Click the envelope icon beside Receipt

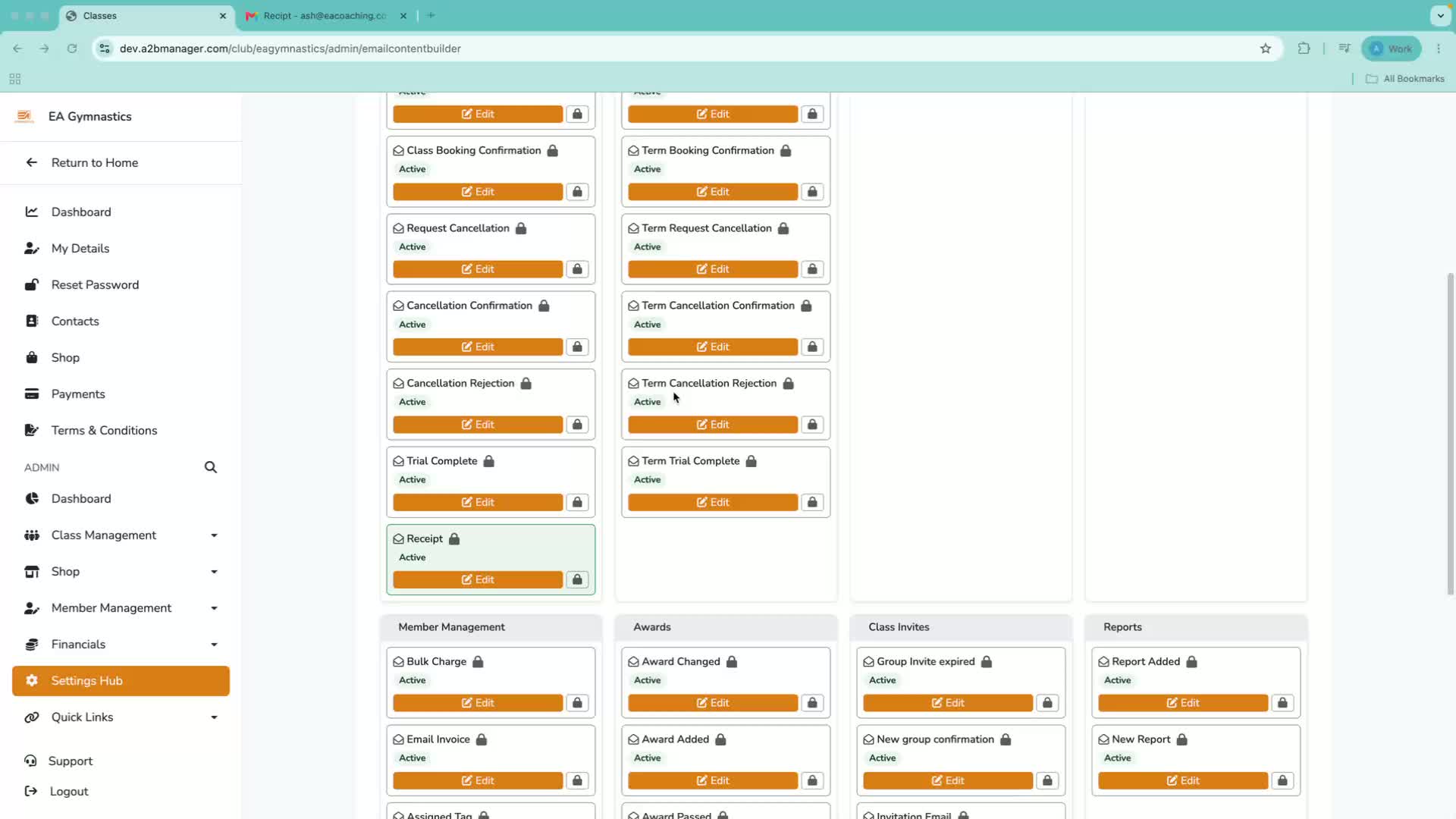pyautogui.click(x=398, y=538)
